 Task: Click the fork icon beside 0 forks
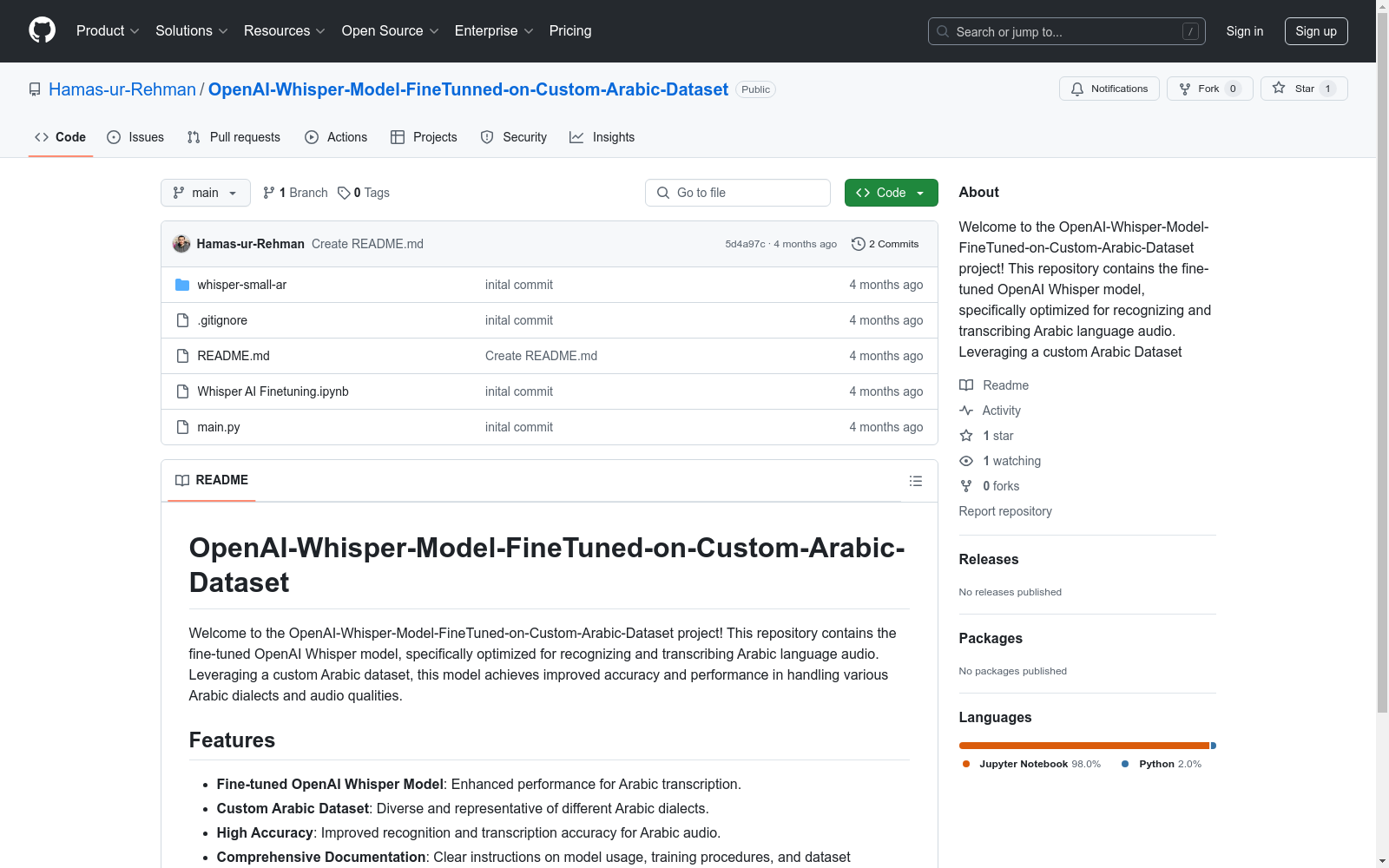(x=966, y=486)
